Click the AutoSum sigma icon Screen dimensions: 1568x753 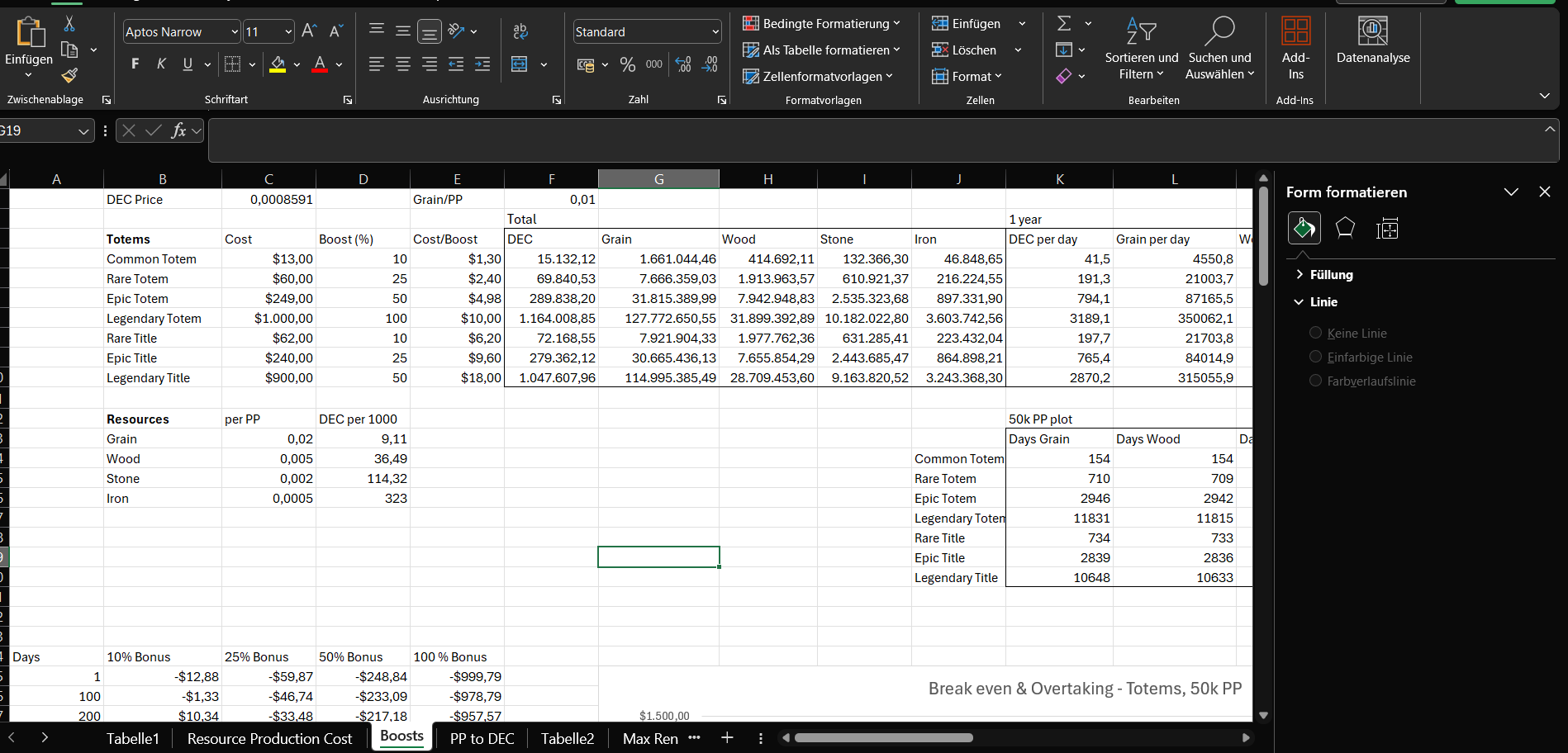(1064, 23)
